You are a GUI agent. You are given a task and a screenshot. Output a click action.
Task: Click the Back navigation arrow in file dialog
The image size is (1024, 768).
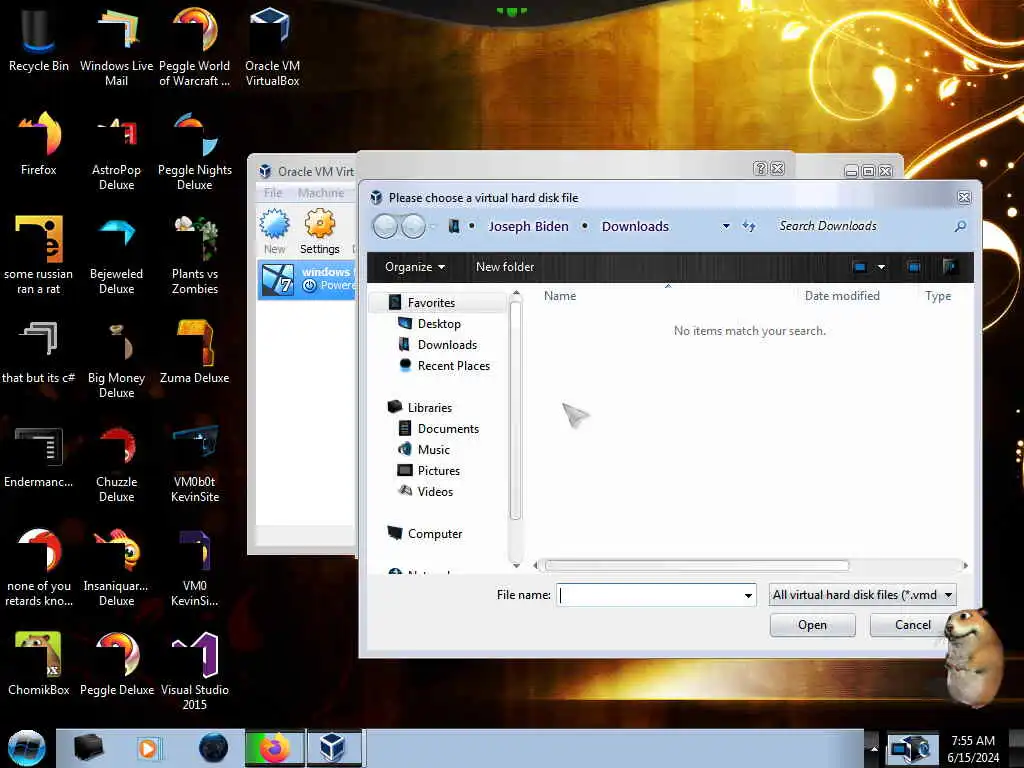pyautogui.click(x=385, y=227)
